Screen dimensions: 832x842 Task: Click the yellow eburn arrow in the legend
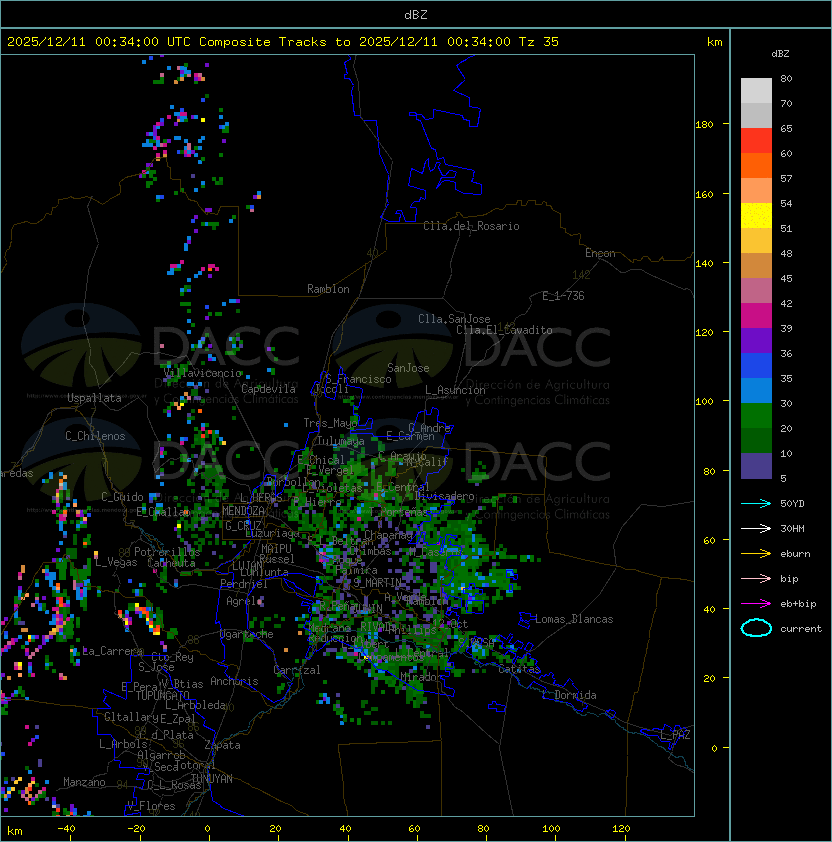[756, 554]
